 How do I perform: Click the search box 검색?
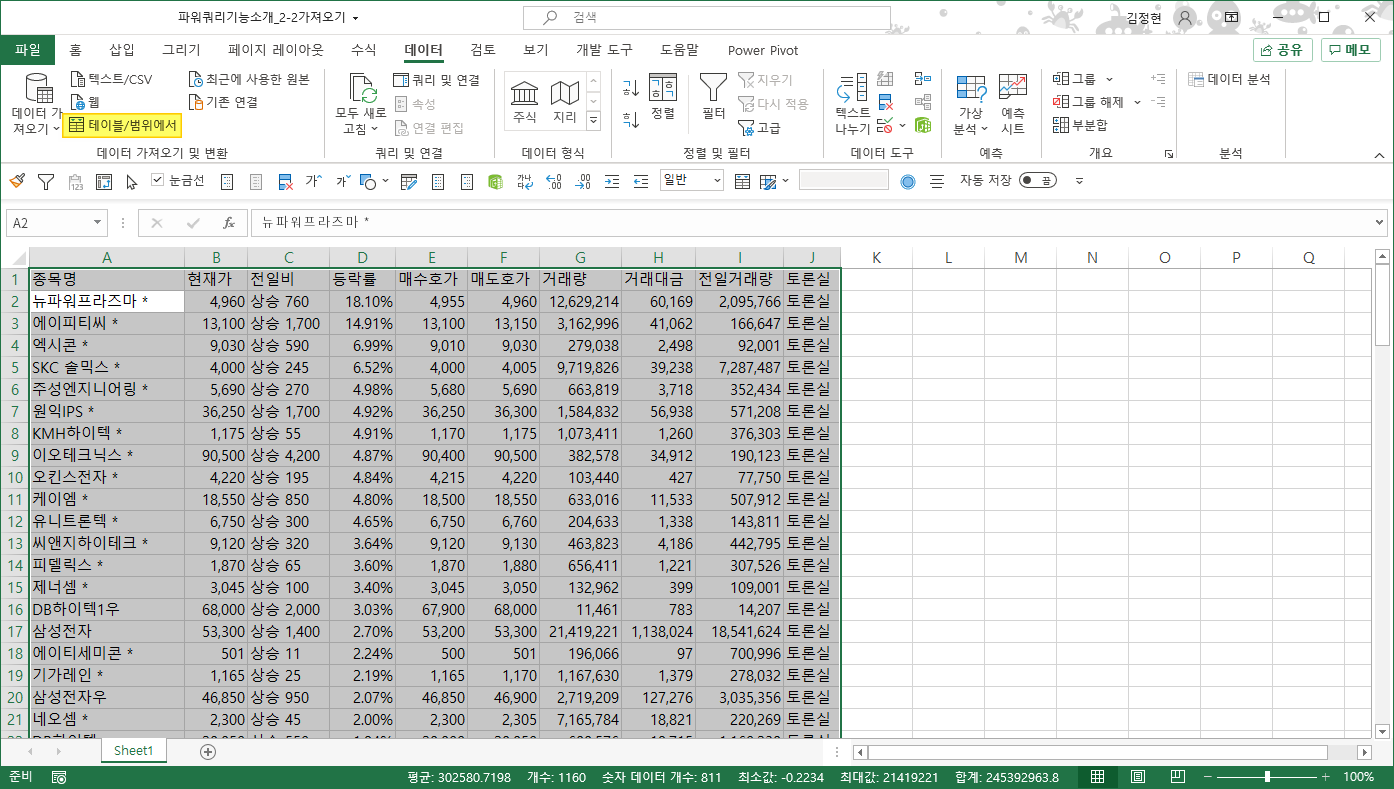[707, 18]
